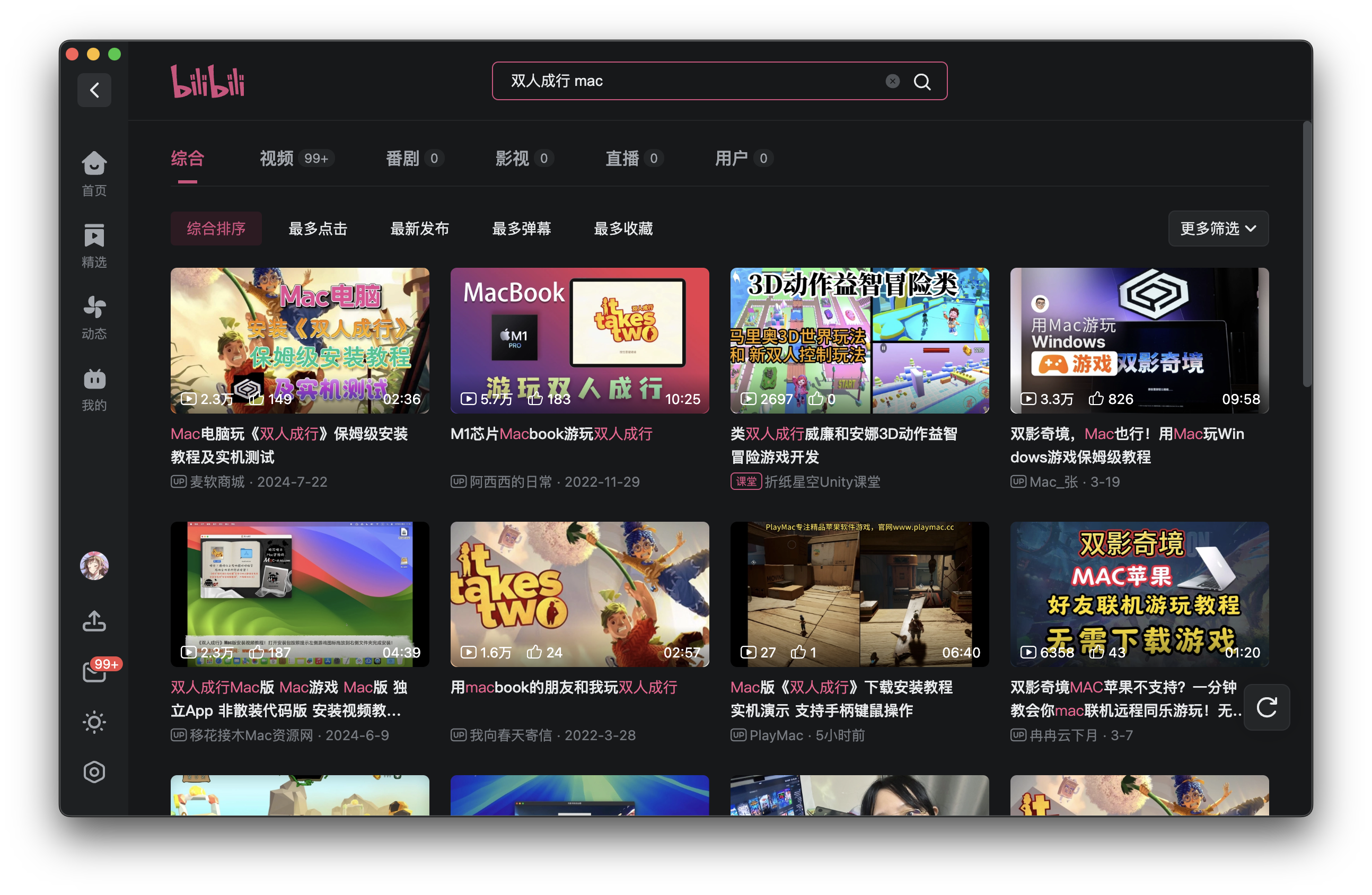Open 我的 profile section in the sidebar
The image size is (1372, 895).
[94, 389]
